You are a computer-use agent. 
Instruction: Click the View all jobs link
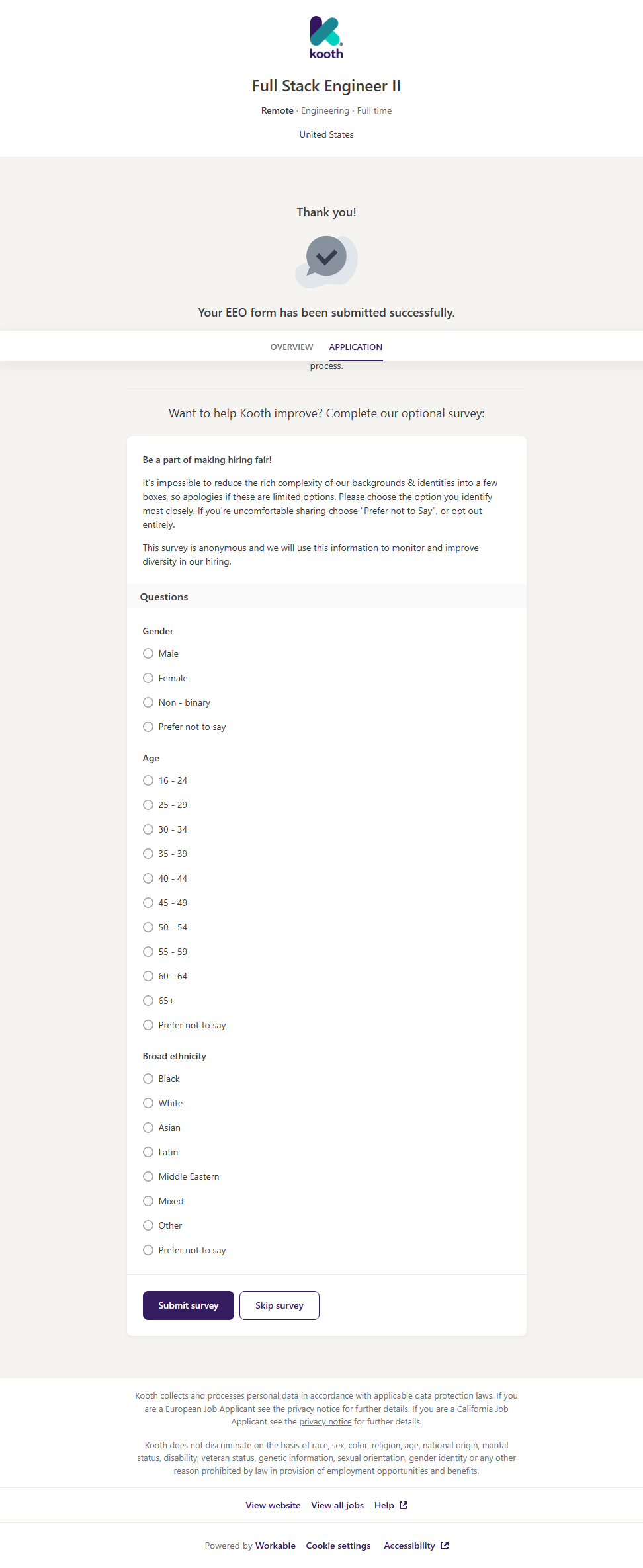pos(337,1505)
